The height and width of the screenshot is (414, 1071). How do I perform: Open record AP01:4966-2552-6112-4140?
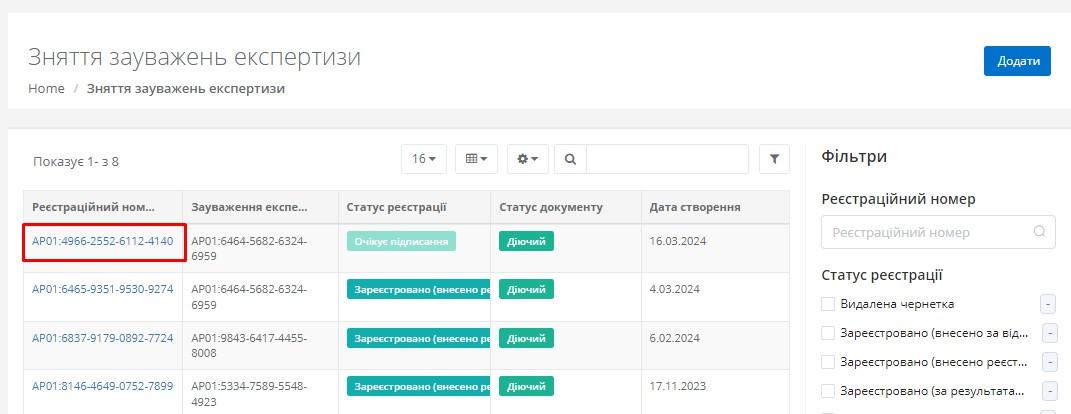click(x=102, y=241)
